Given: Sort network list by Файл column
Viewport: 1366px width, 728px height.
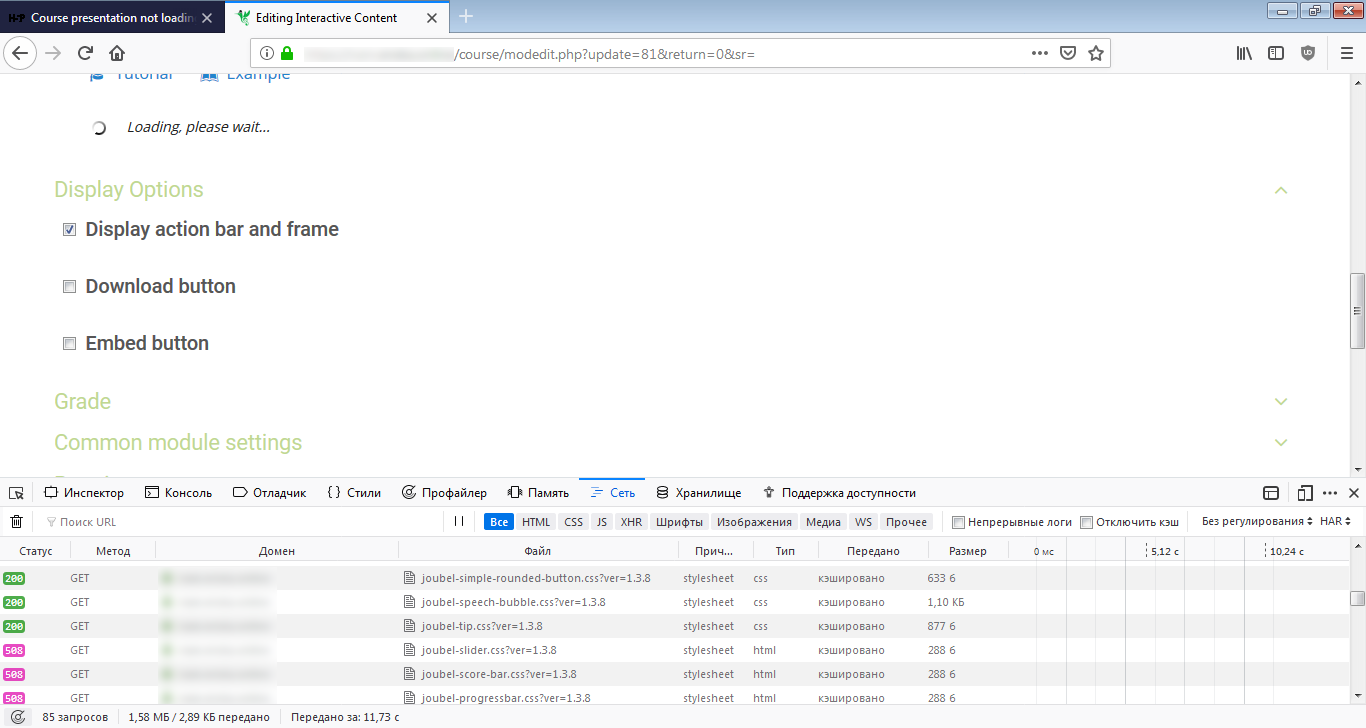Looking at the screenshot, I should click(x=538, y=551).
